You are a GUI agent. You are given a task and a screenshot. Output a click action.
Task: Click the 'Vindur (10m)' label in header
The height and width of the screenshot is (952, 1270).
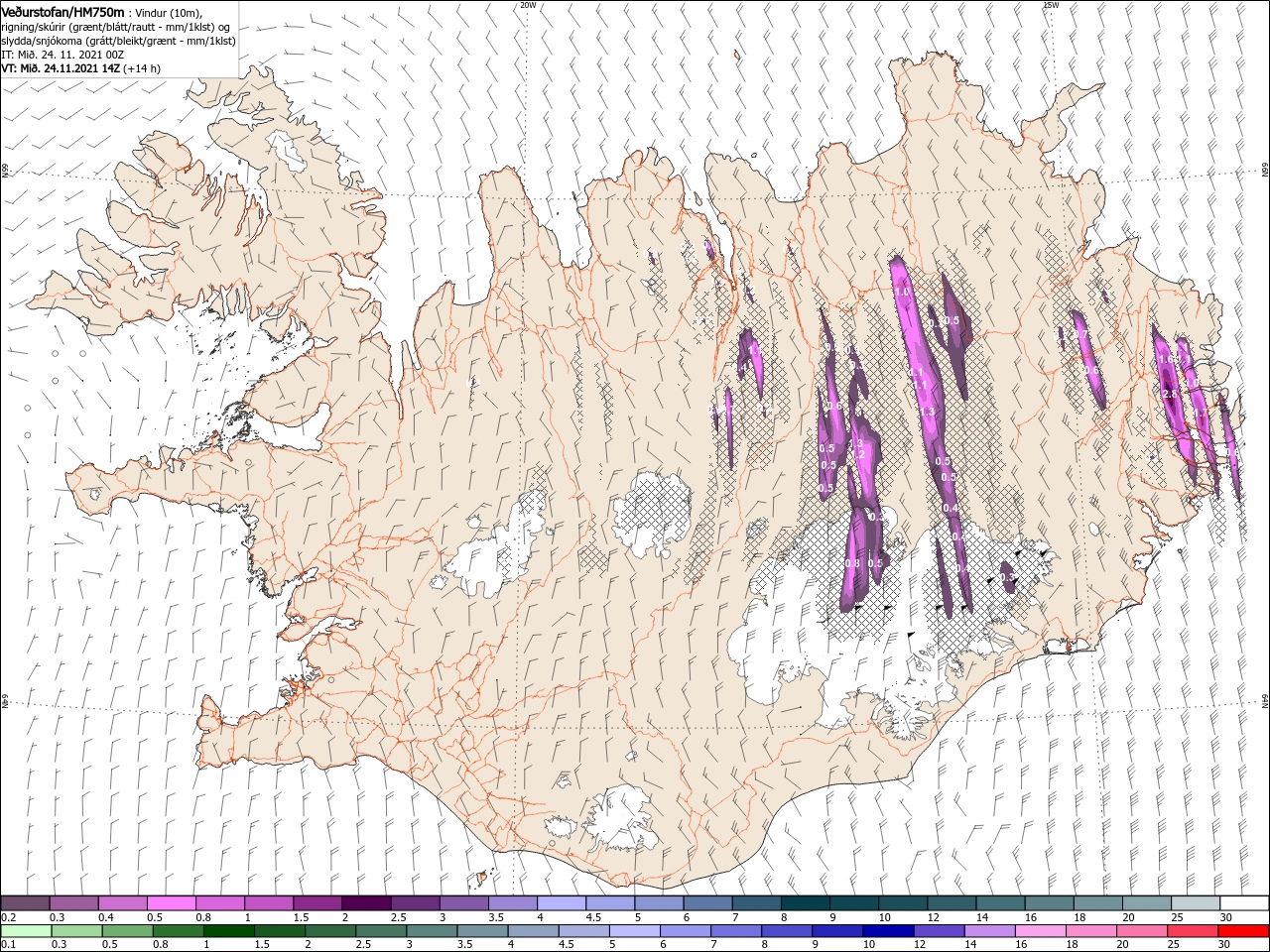169,13
